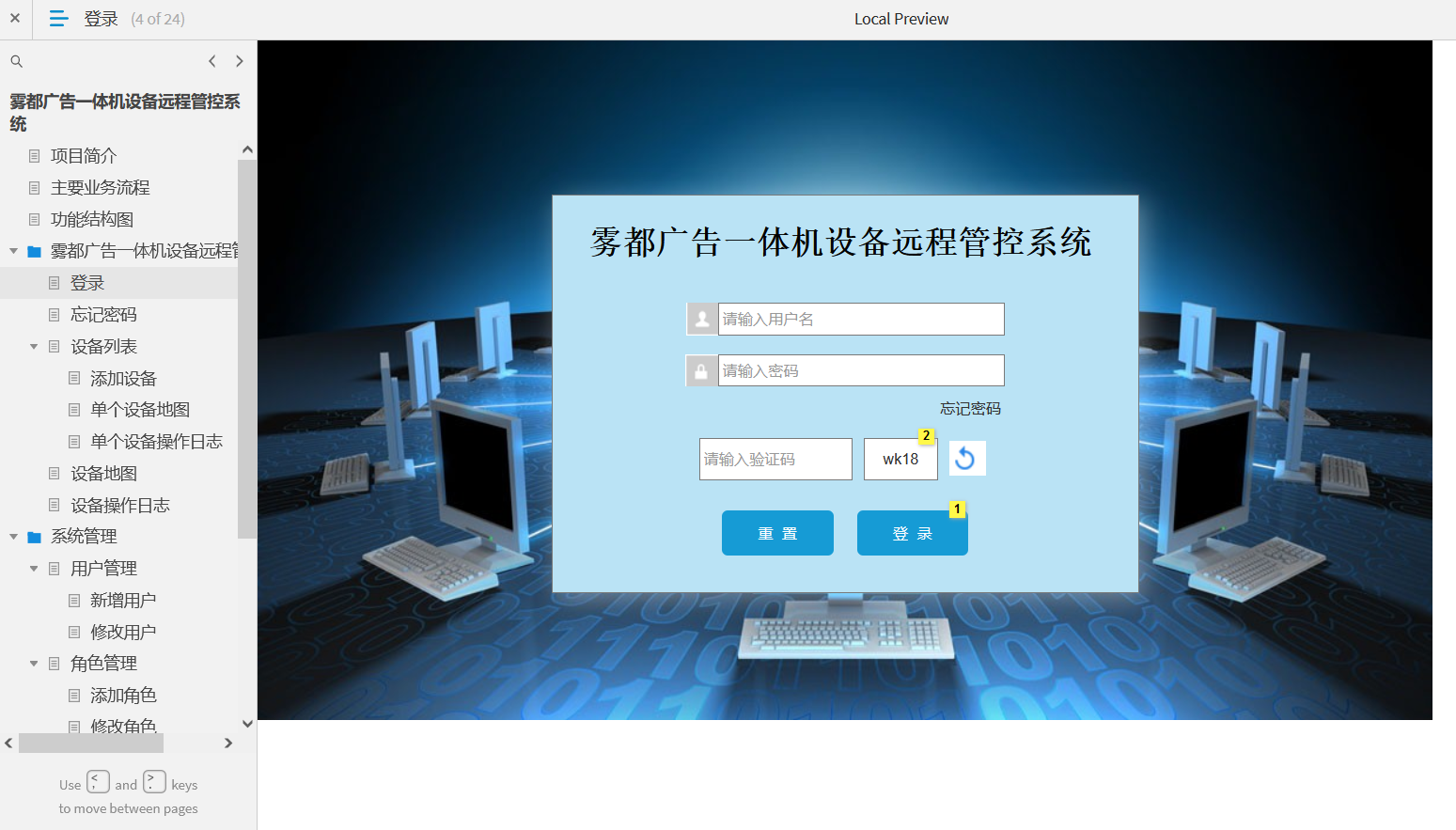Click the page icon next to 新增用户
This screenshot has width=1456, height=830.
pyautogui.click(x=74, y=601)
